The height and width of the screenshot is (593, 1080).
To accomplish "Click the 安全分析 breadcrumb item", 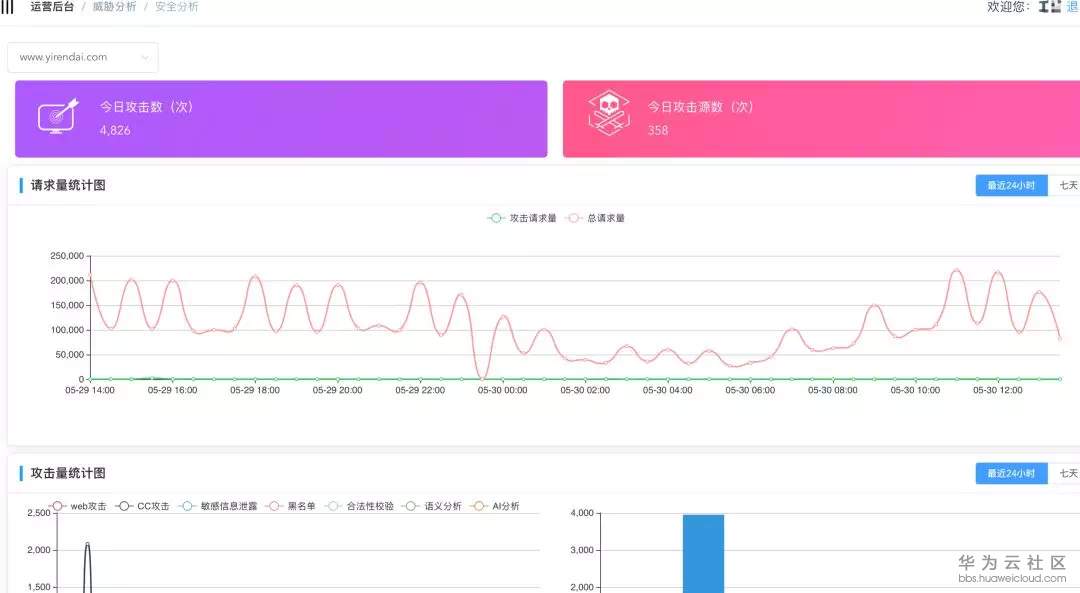I will coord(176,7).
